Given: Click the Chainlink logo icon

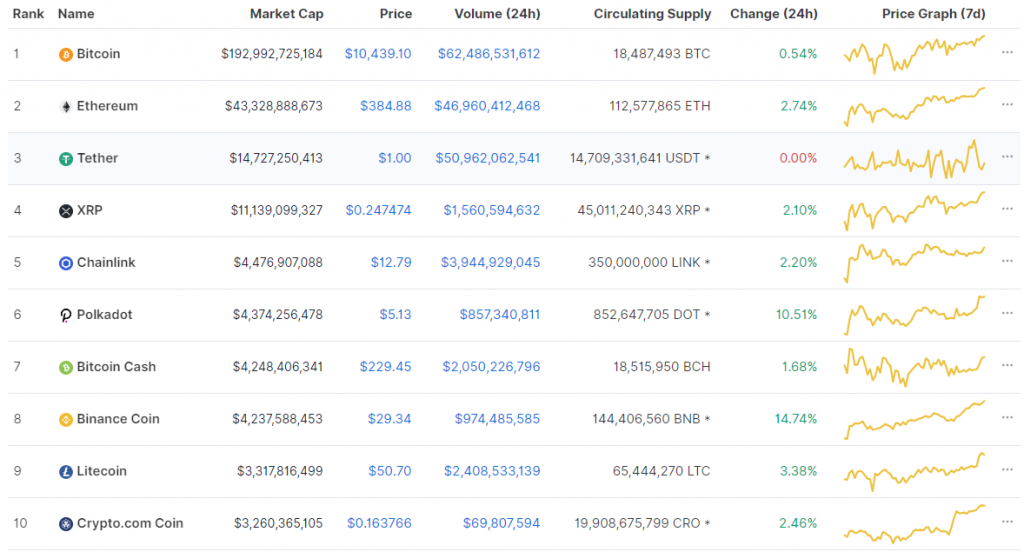Looking at the screenshot, I should point(65,263).
